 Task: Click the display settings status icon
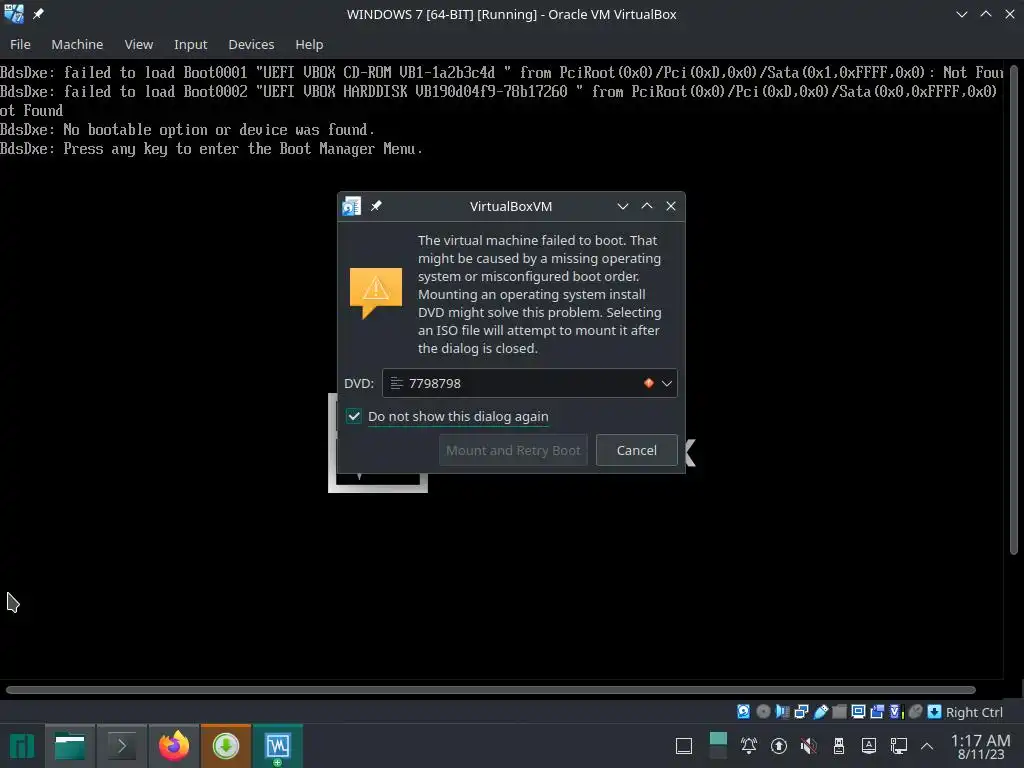point(858,711)
